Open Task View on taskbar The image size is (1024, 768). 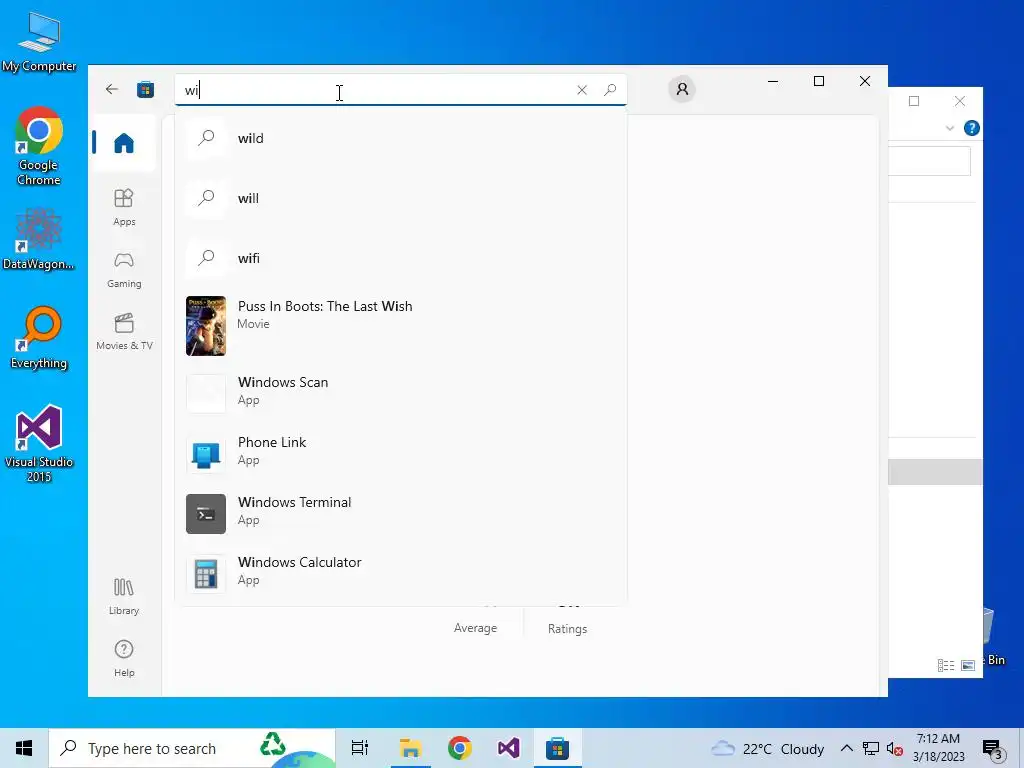(x=360, y=748)
